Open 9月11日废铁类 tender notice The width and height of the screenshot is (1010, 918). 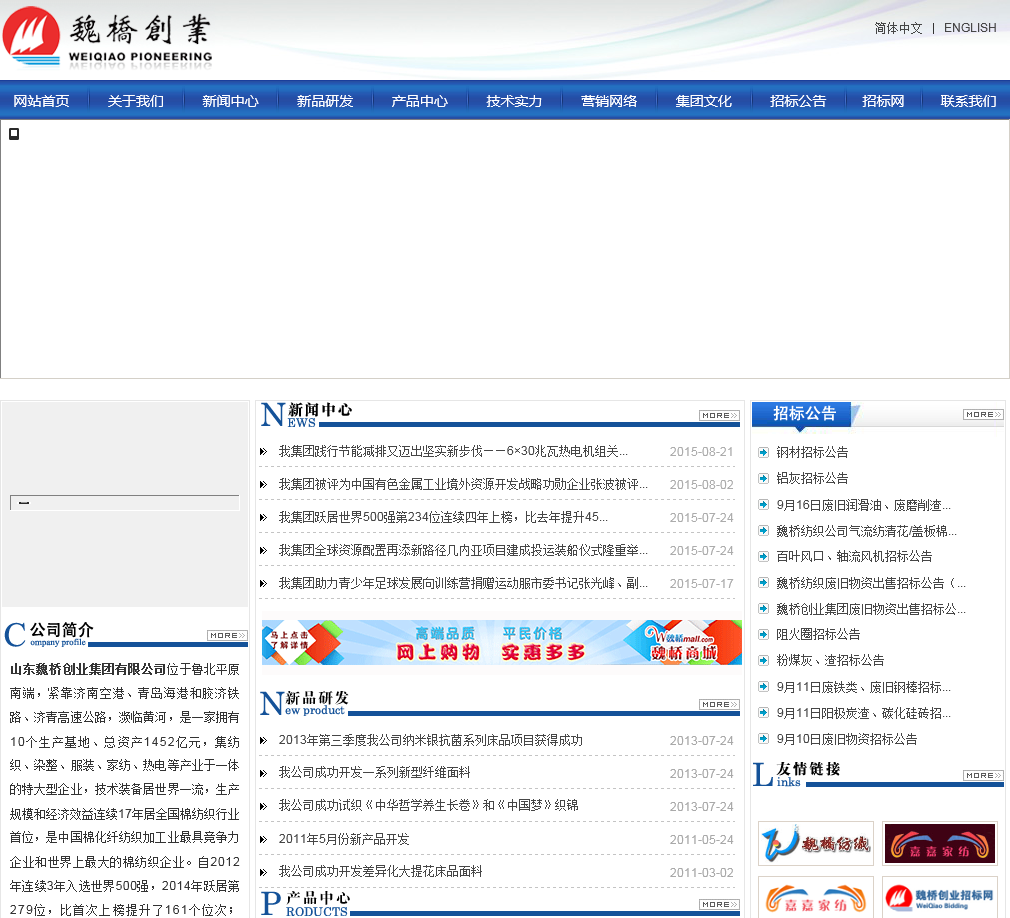coord(864,687)
